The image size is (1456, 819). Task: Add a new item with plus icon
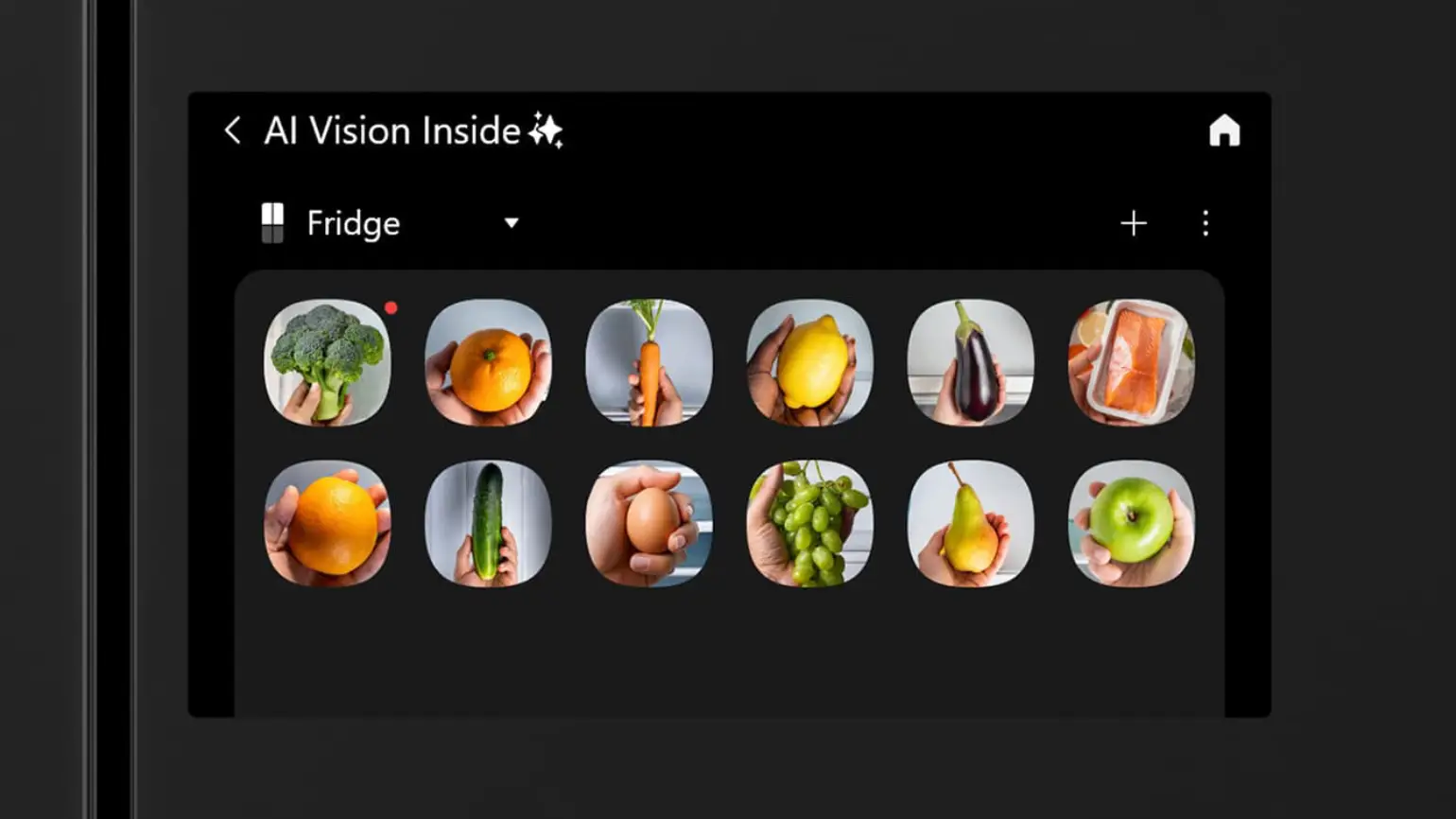pos(1134,223)
